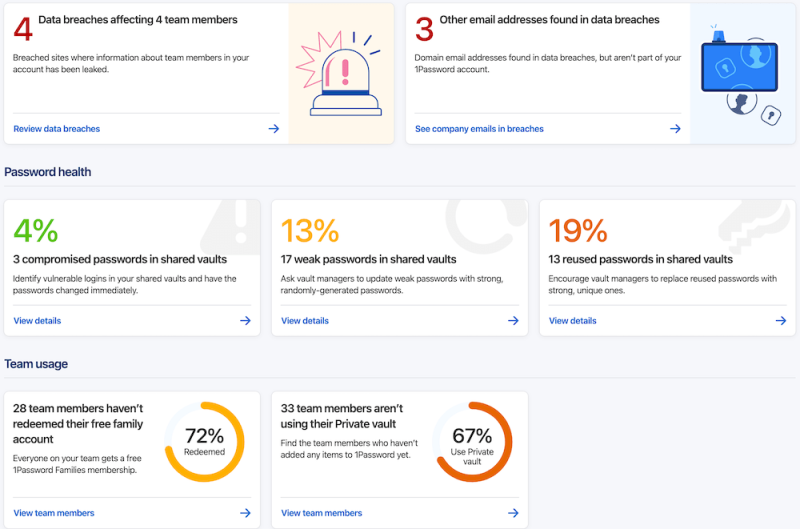Click the arrow in compromised passwords card

point(245,320)
